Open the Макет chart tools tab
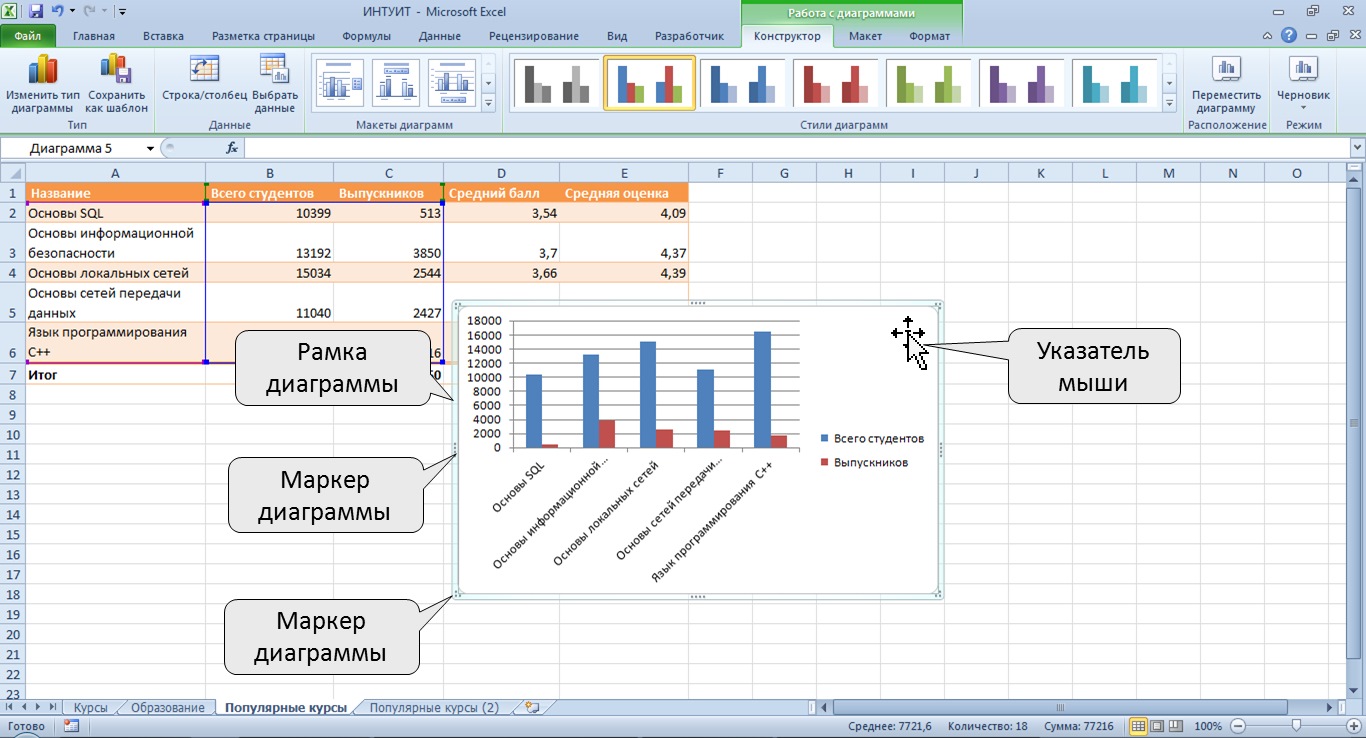 point(865,36)
